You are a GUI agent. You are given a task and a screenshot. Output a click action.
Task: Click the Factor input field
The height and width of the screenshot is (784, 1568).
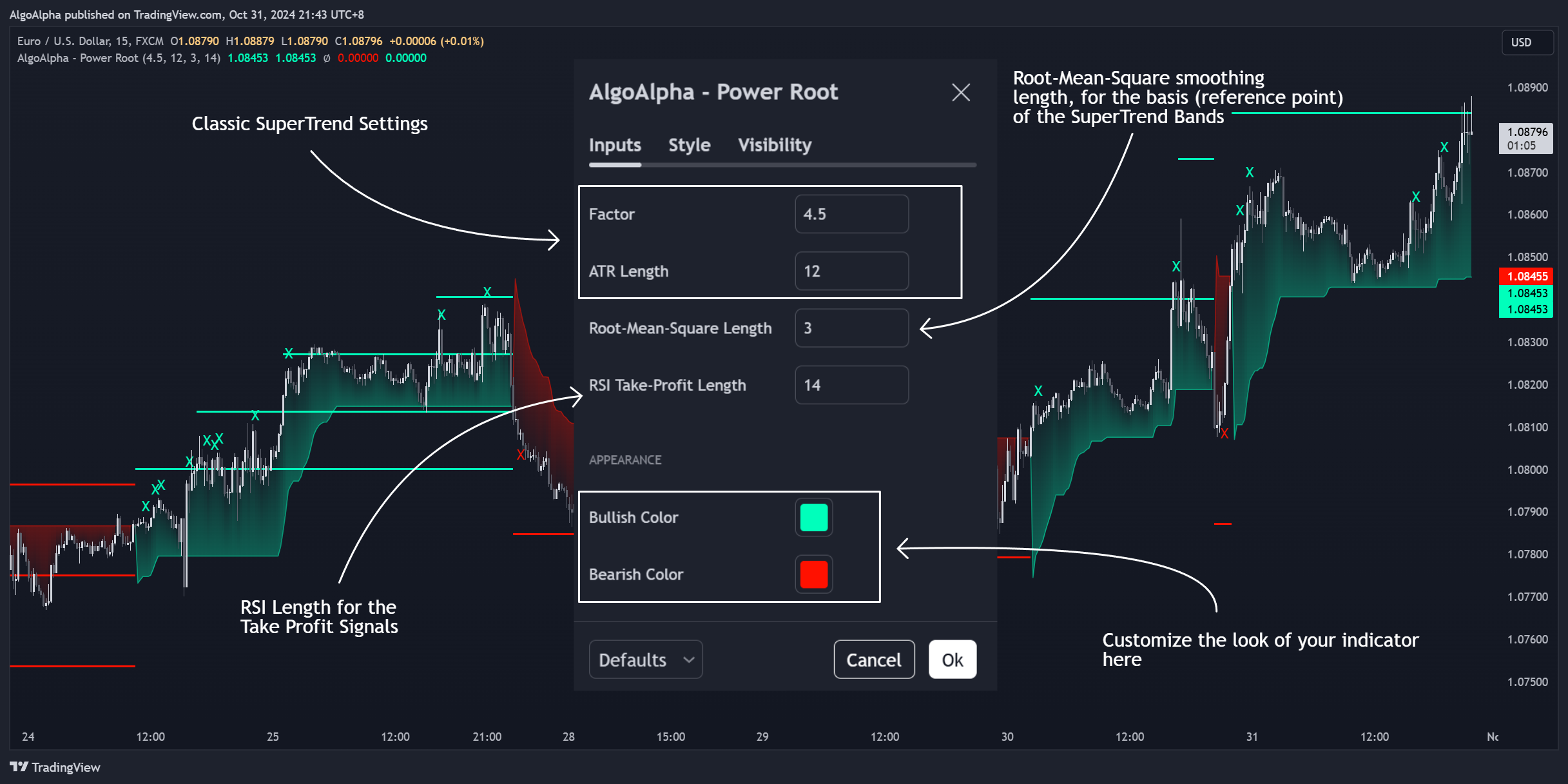[851, 214]
